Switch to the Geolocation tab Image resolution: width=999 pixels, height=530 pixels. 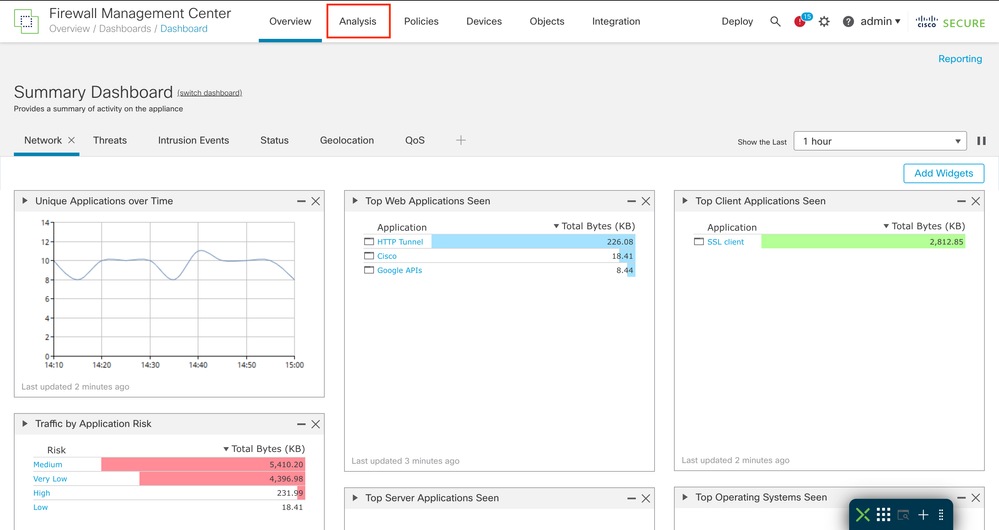tap(346, 141)
